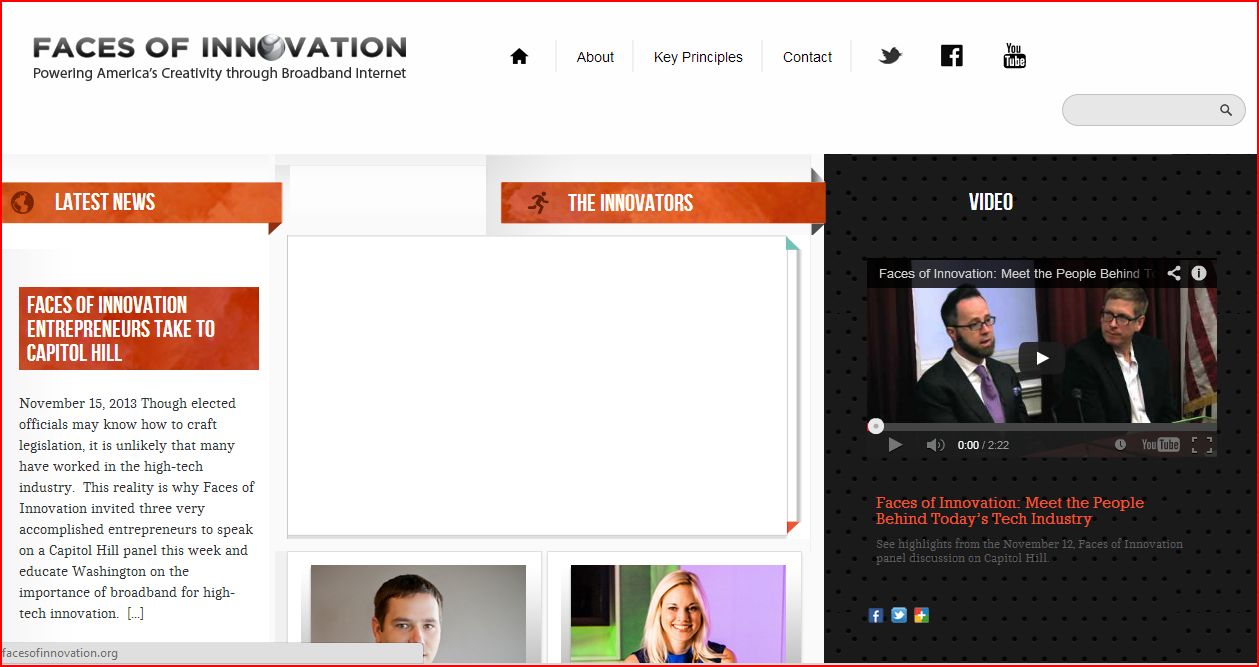The width and height of the screenshot is (1259, 667).
Task: Toggle video fullscreen mode
Action: coord(1202,445)
